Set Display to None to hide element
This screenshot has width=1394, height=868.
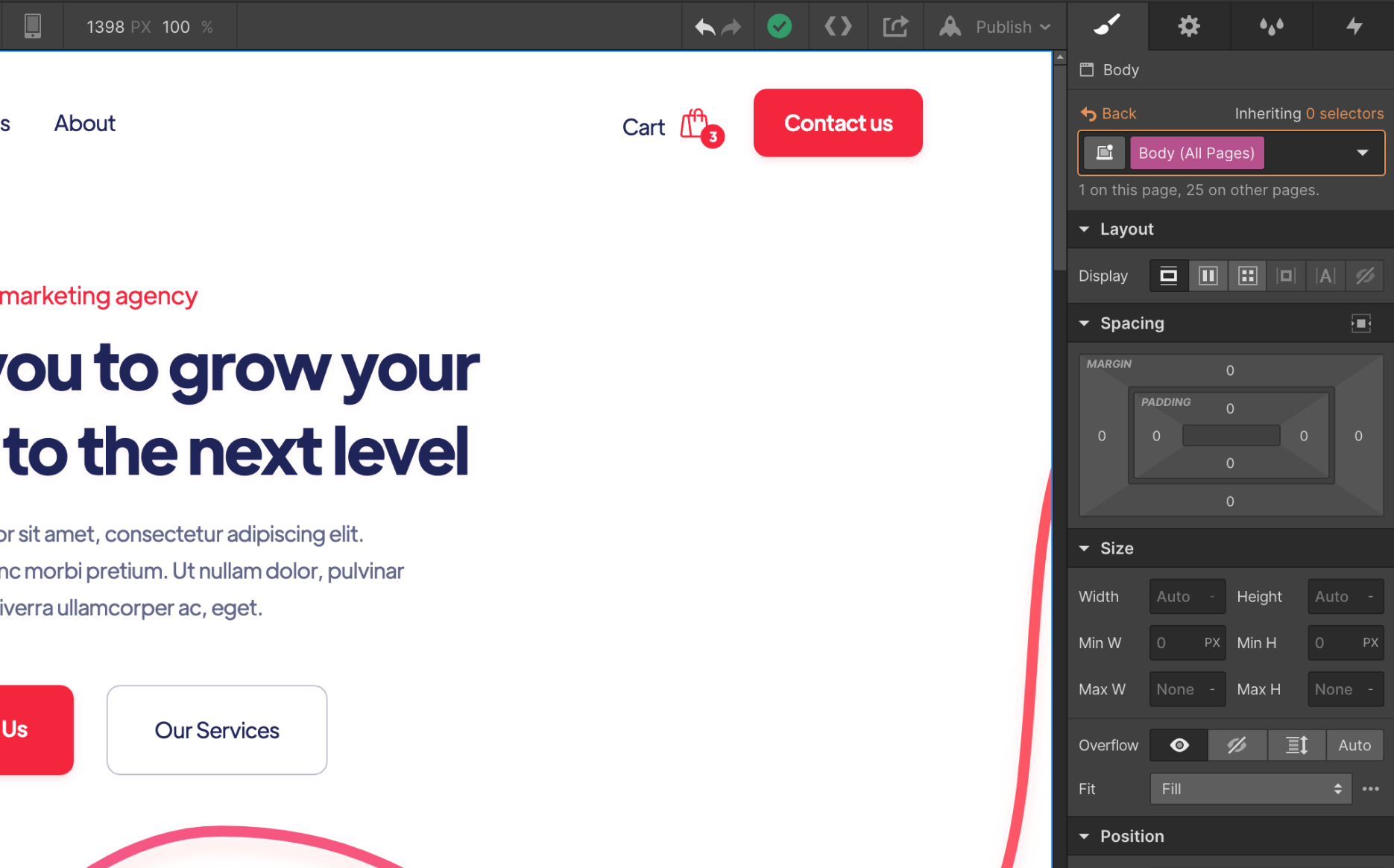[x=1364, y=275]
